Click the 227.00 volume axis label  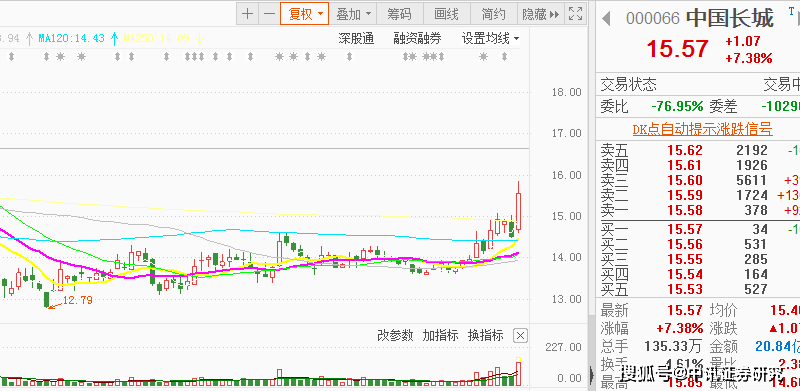coord(563,347)
